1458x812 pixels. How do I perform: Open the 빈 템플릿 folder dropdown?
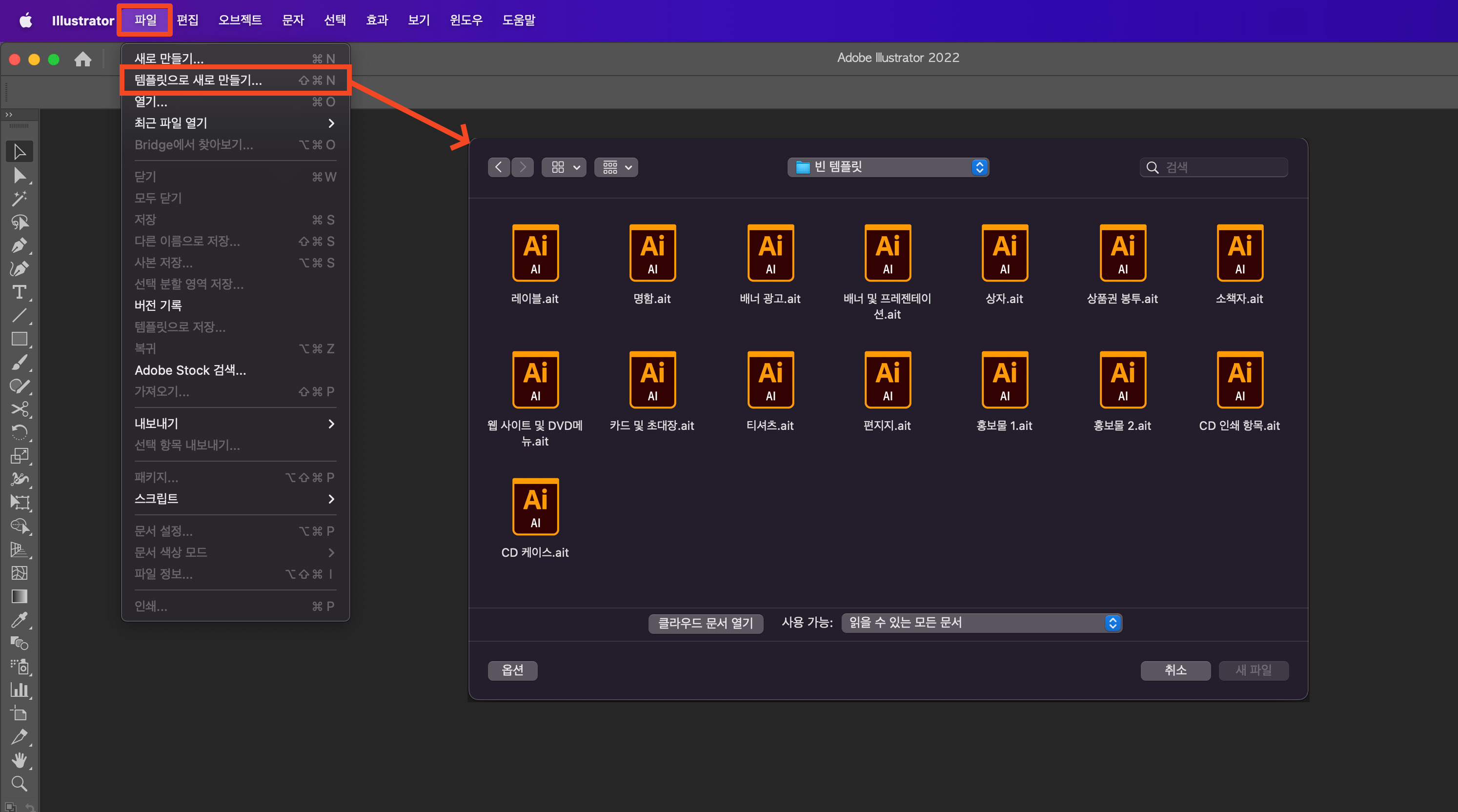[x=888, y=167]
